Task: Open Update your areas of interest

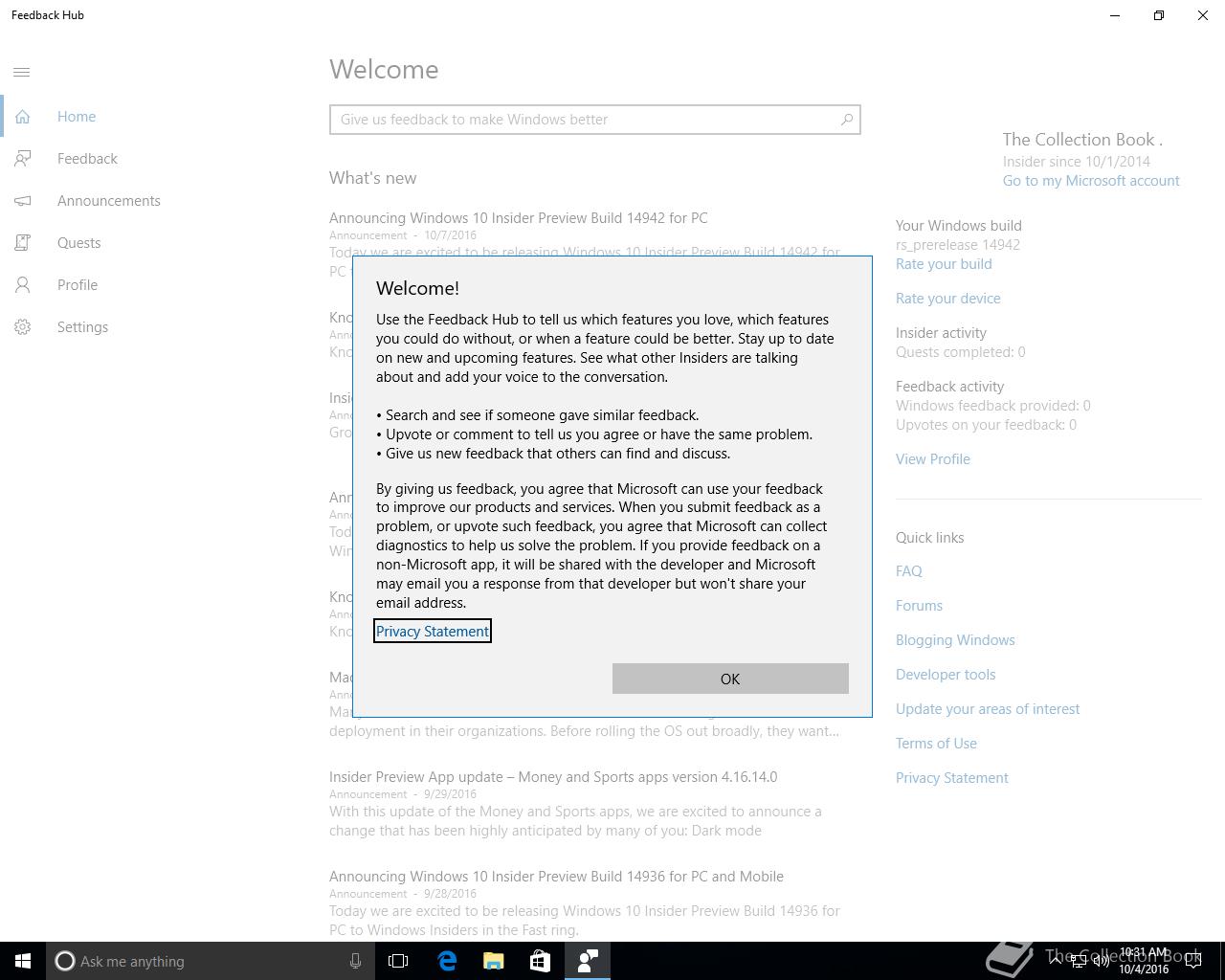Action: click(x=988, y=709)
